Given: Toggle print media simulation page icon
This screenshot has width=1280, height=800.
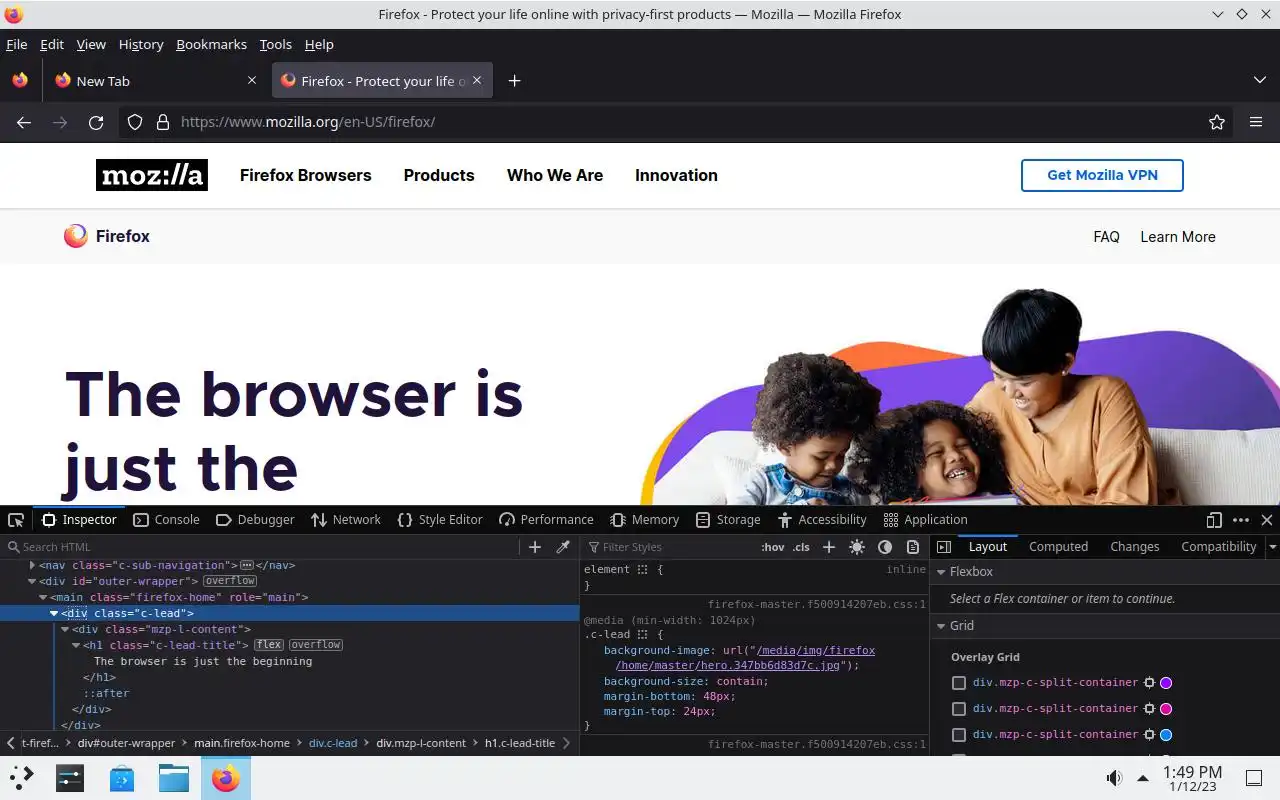Looking at the screenshot, I should point(913,547).
